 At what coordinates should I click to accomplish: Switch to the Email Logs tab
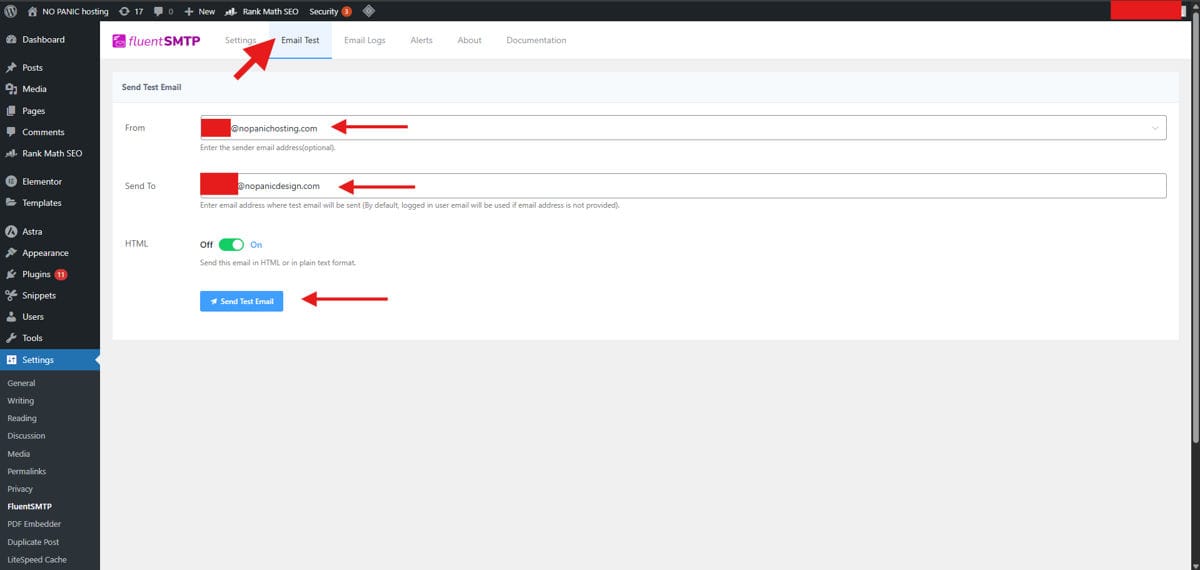364,40
